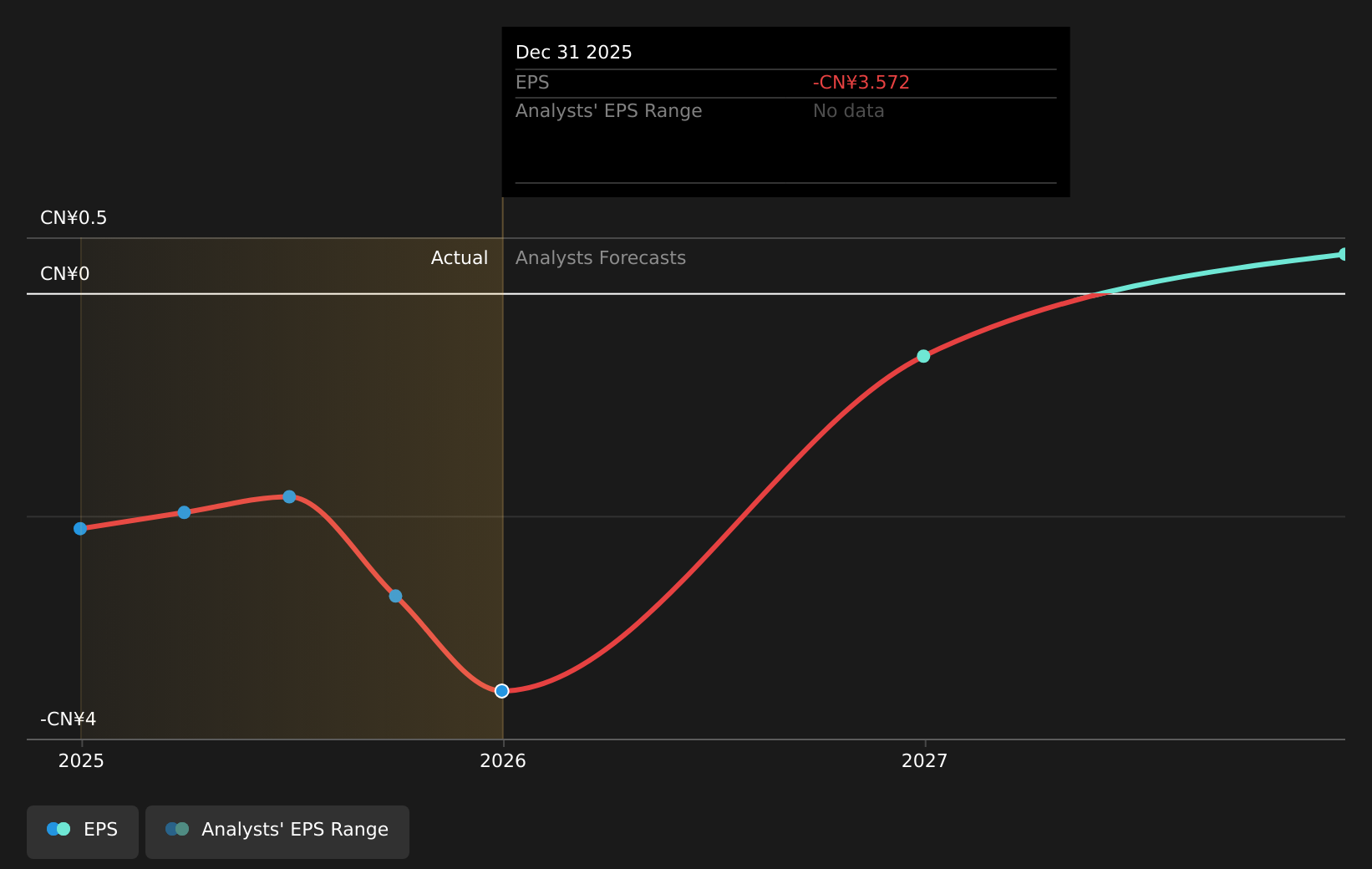The image size is (1372, 869).
Task: Click the Analysts' EPS Range legend dots
Action: point(177,829)
